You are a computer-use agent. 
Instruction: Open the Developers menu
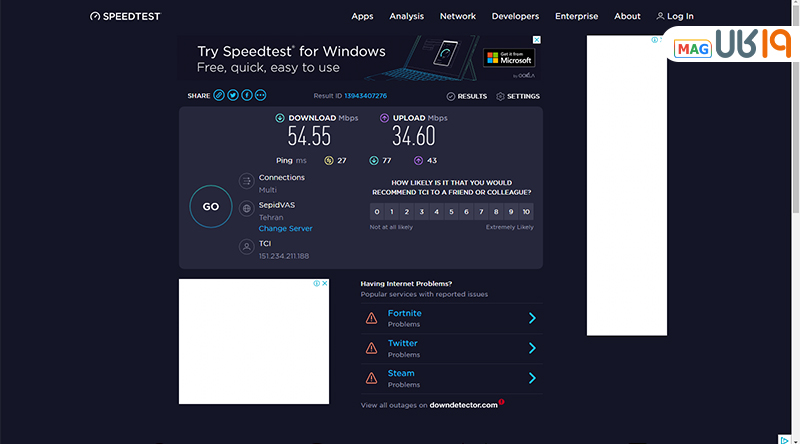click(x=515, y=16)
